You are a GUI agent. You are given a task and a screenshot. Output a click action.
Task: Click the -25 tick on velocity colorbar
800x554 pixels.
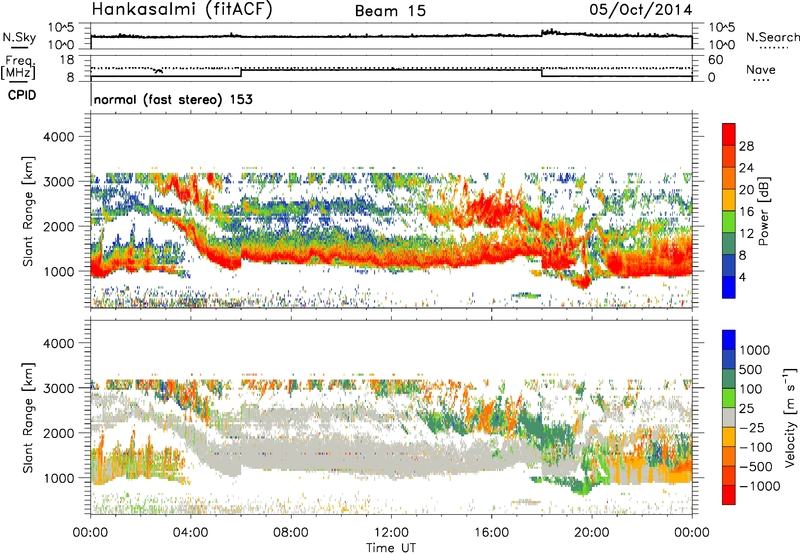pos(752,427)
